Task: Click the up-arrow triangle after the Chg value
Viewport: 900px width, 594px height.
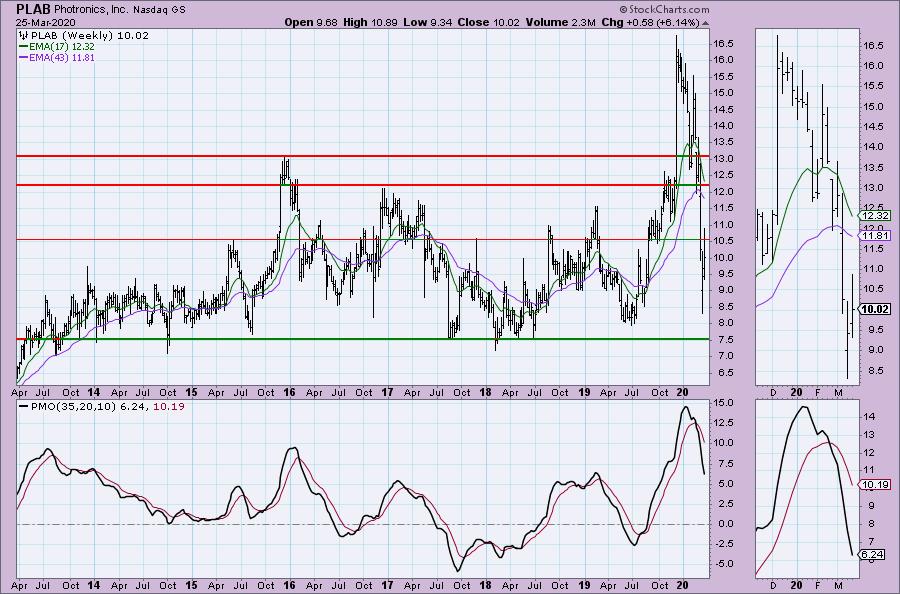Action: [705, 23]
